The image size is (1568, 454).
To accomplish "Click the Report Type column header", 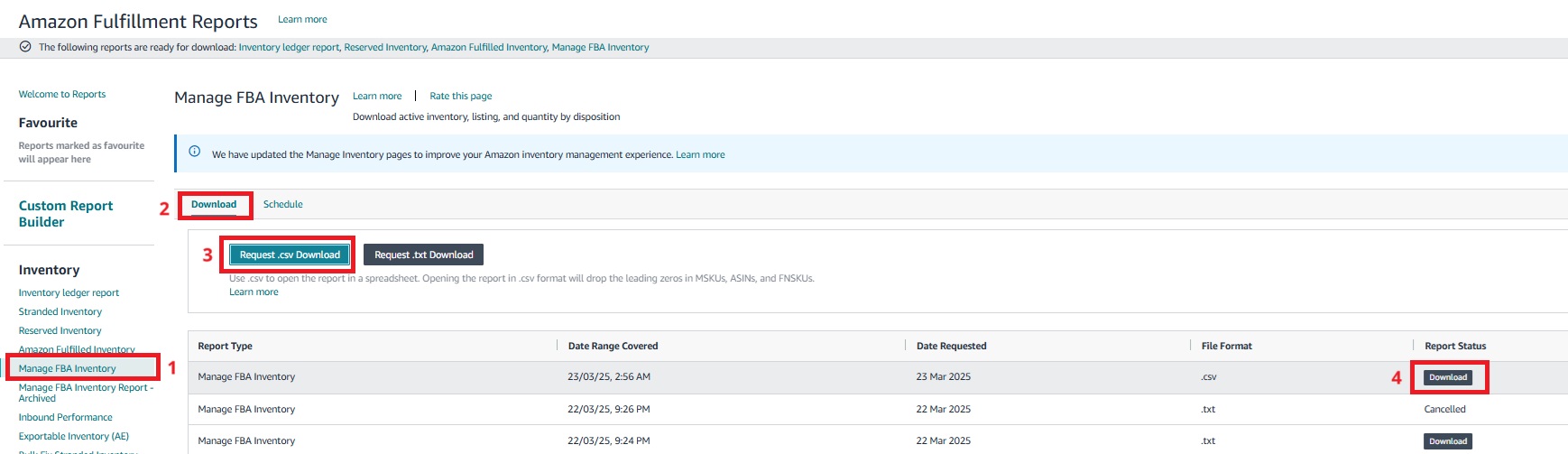I will (226, 347).
